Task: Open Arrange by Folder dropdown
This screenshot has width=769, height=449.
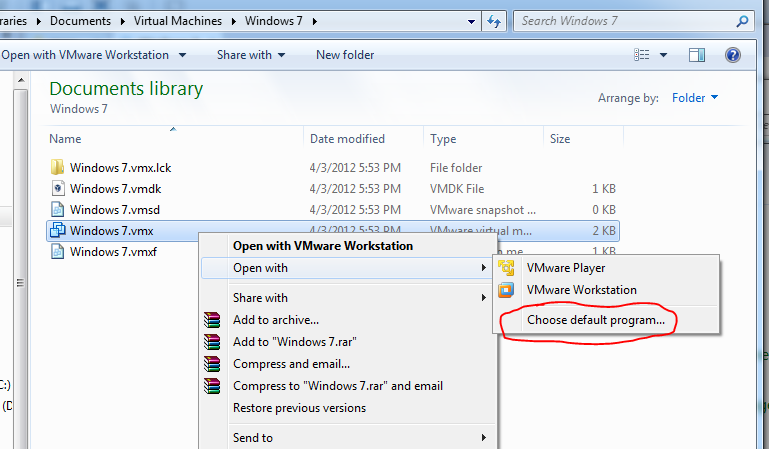Action: pyautogui.click(x=695, y=98)
